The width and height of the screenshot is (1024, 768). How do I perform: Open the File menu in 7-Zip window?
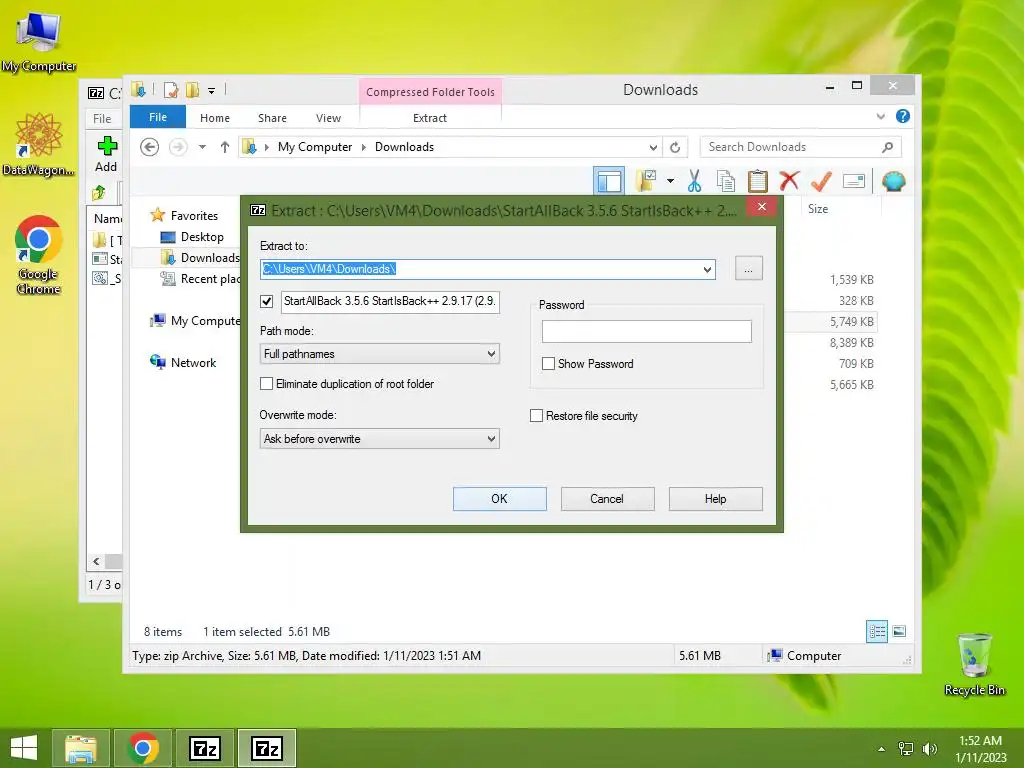point(102,119)
